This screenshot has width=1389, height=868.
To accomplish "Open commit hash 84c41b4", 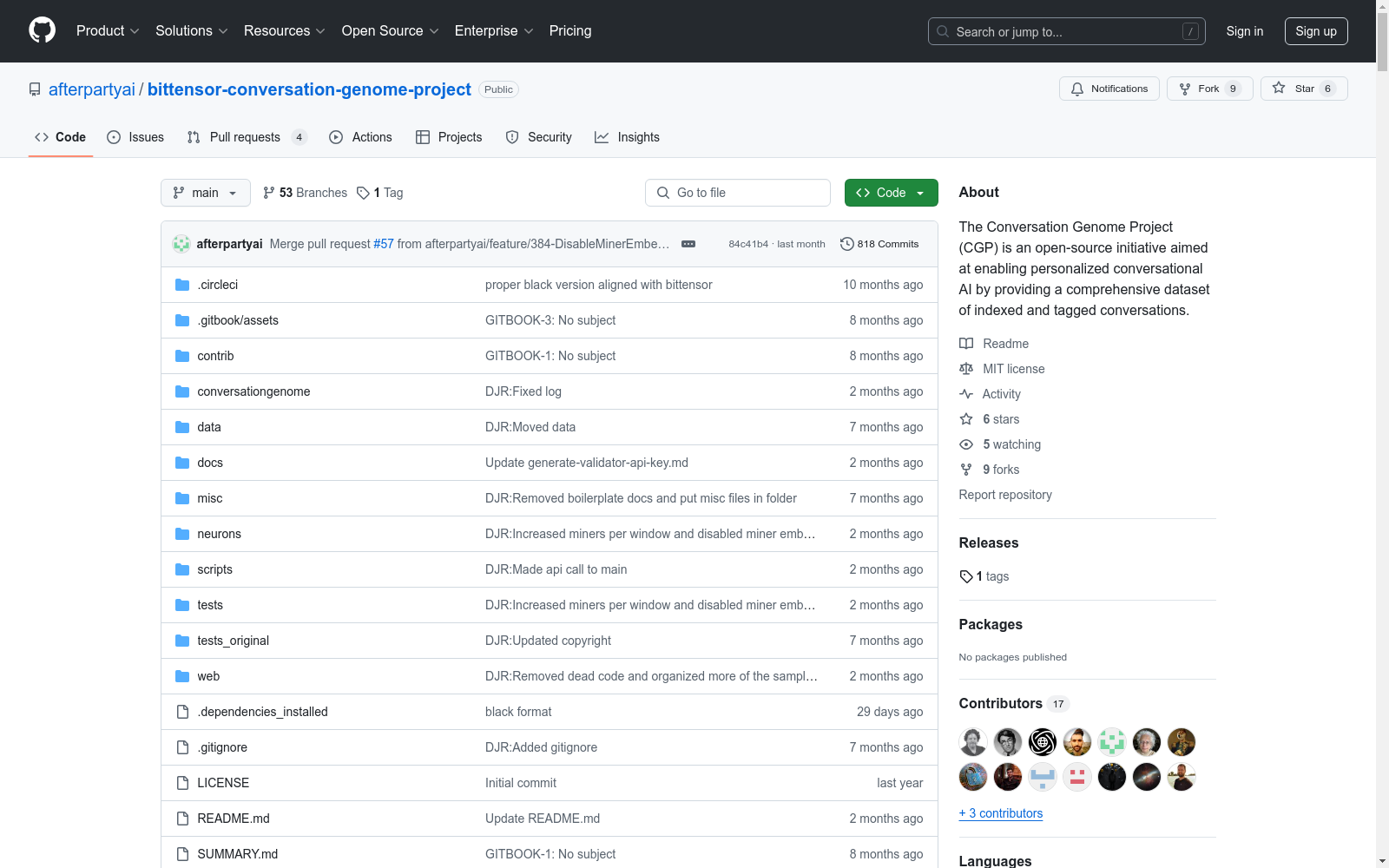I will tap(748, 244).
